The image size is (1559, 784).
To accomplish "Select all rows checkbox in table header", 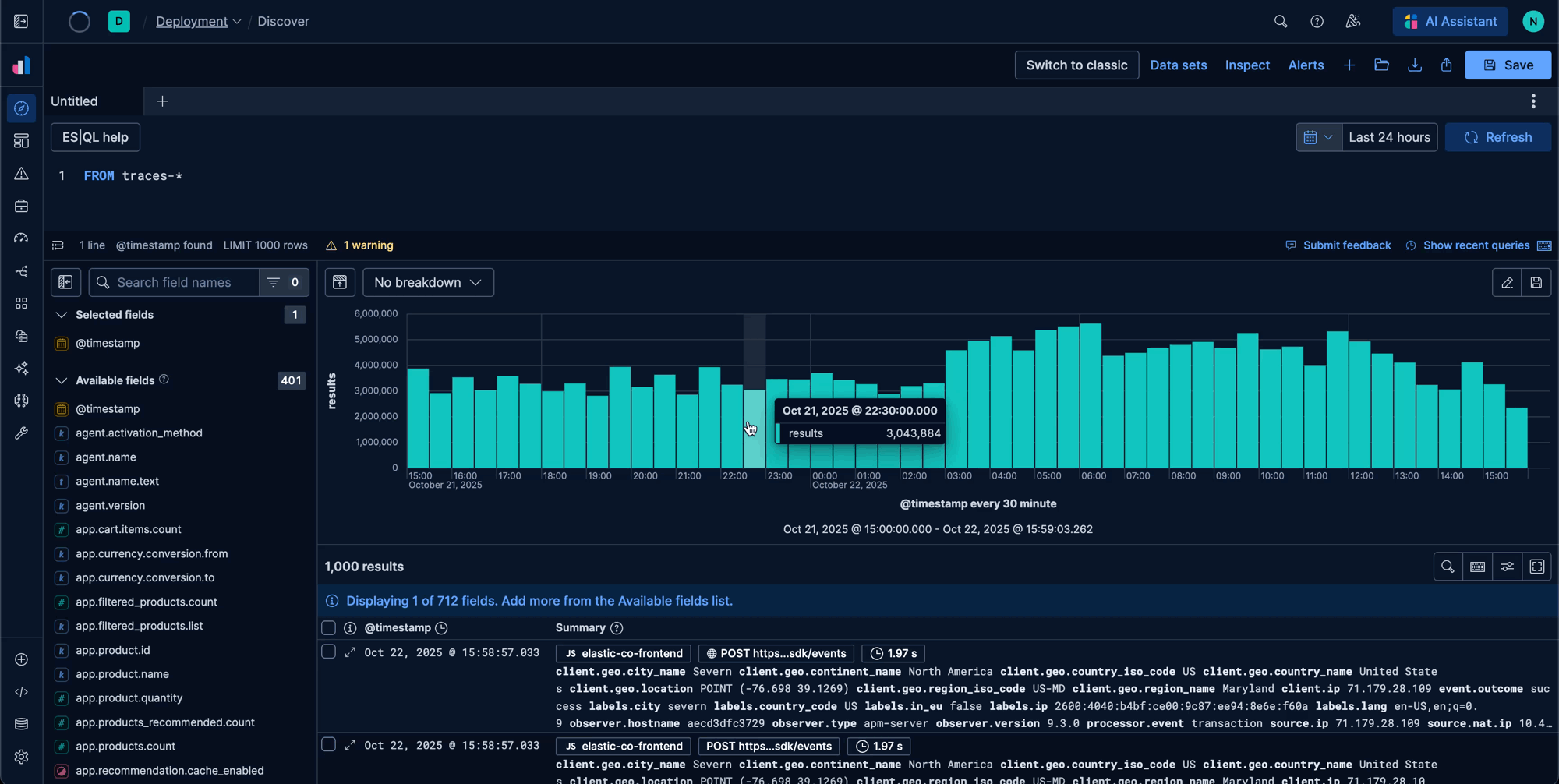I will click(329, 628).
